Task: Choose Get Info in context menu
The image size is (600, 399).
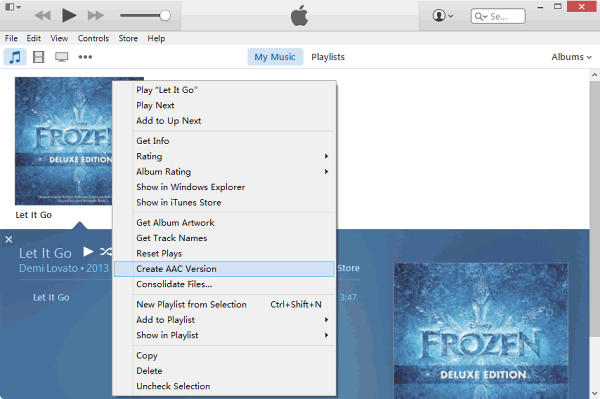Action: [x=224, y=141]
